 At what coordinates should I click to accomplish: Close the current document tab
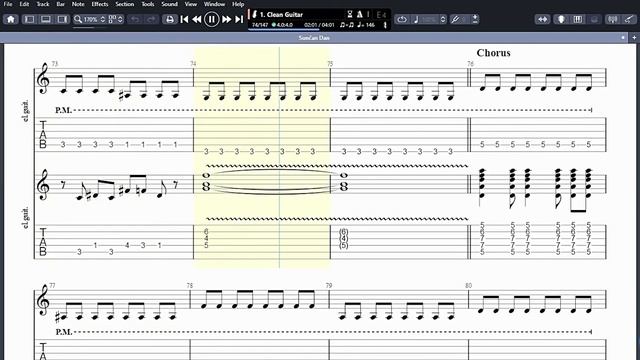click(x=623, y=38)
